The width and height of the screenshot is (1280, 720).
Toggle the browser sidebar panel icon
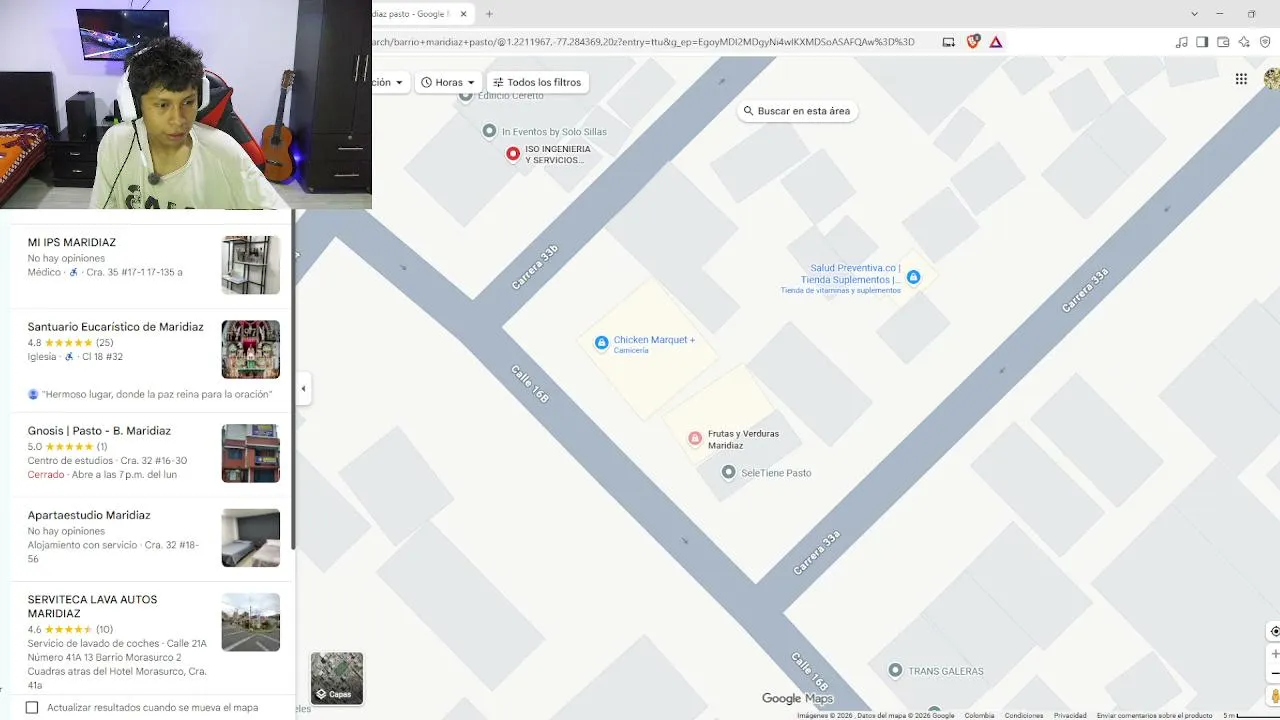(1202, 42)
